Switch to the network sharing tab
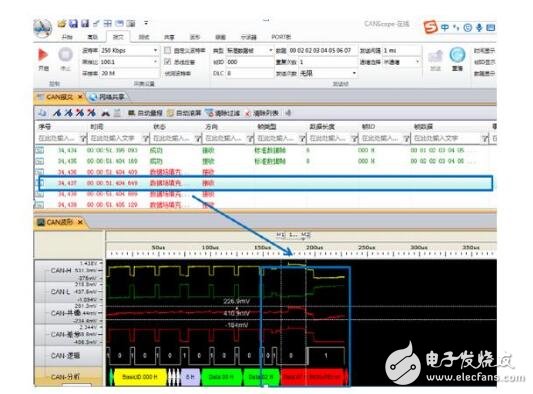 (x=107, y=97)
